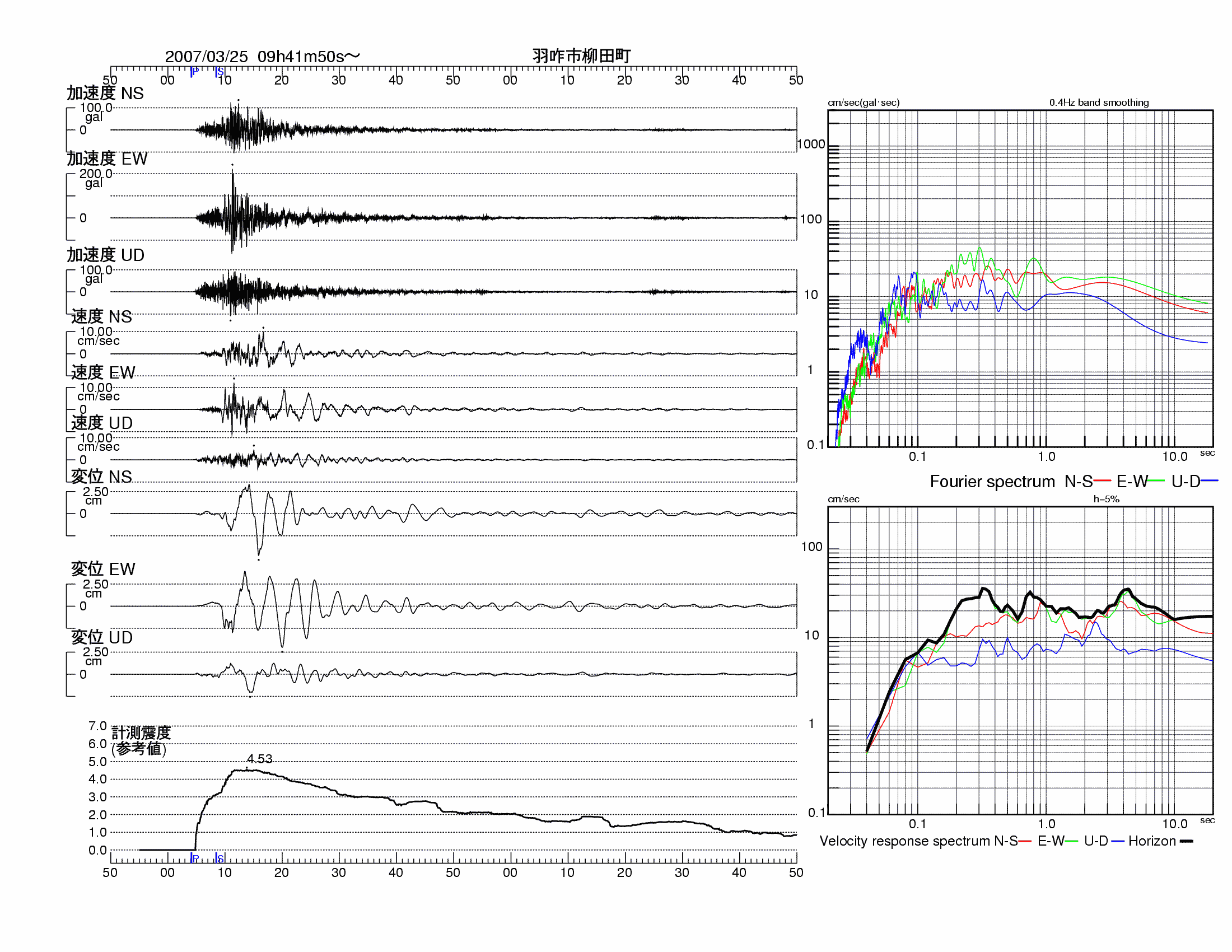Click the 変位 UD trace label
1232x952 pixels.
(x=102, y=637)
